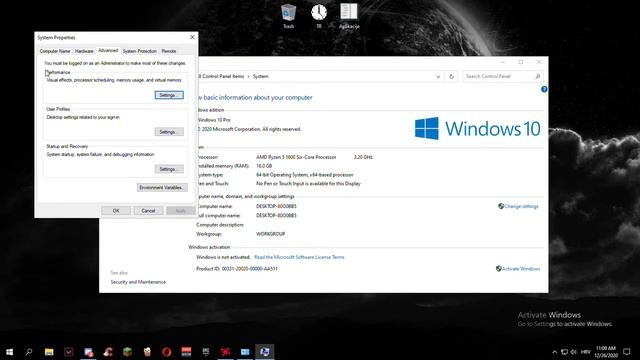Click the light blue window taskbar icon
This screenshot has height=360, width=640.
(245, 351)
